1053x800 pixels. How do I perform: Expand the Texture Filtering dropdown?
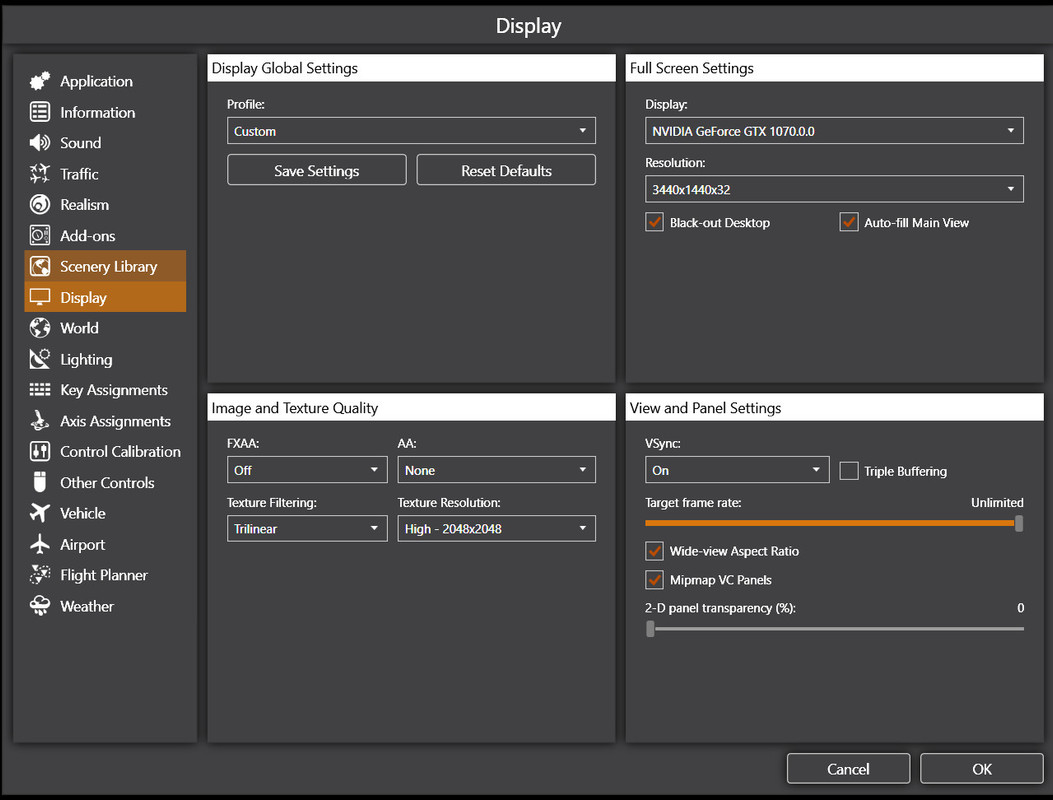pyautogui.click(x=307, y=529)
